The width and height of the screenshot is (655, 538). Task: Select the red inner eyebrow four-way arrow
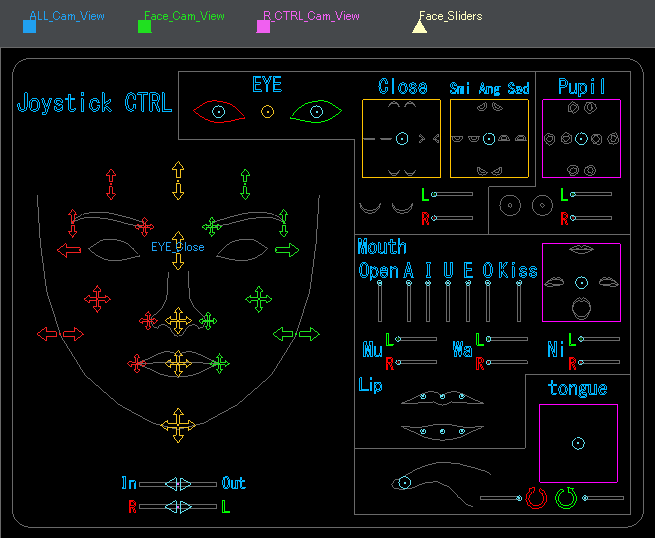coord(145,227)
